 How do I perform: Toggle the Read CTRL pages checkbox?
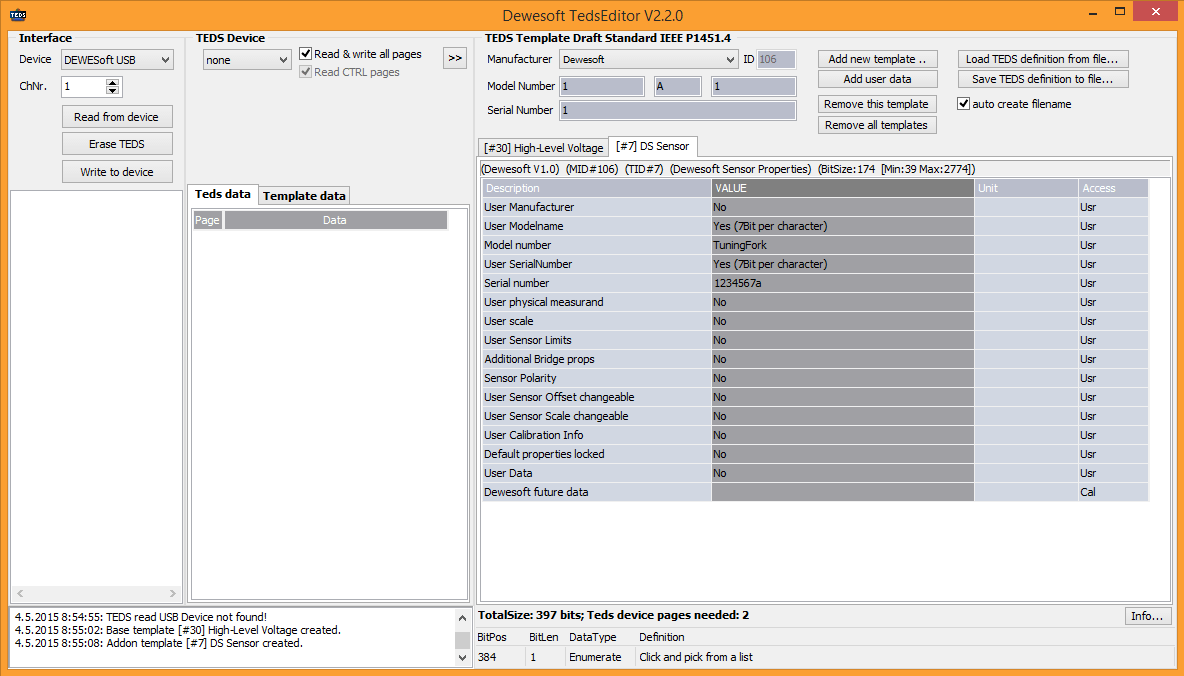[x=306, y=72]
